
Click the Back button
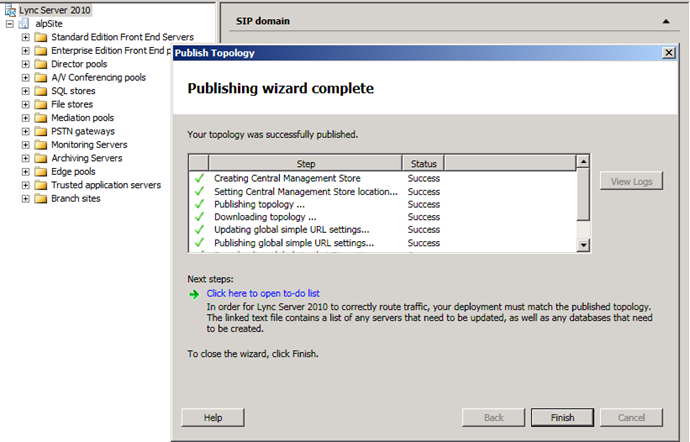(493, 417)
